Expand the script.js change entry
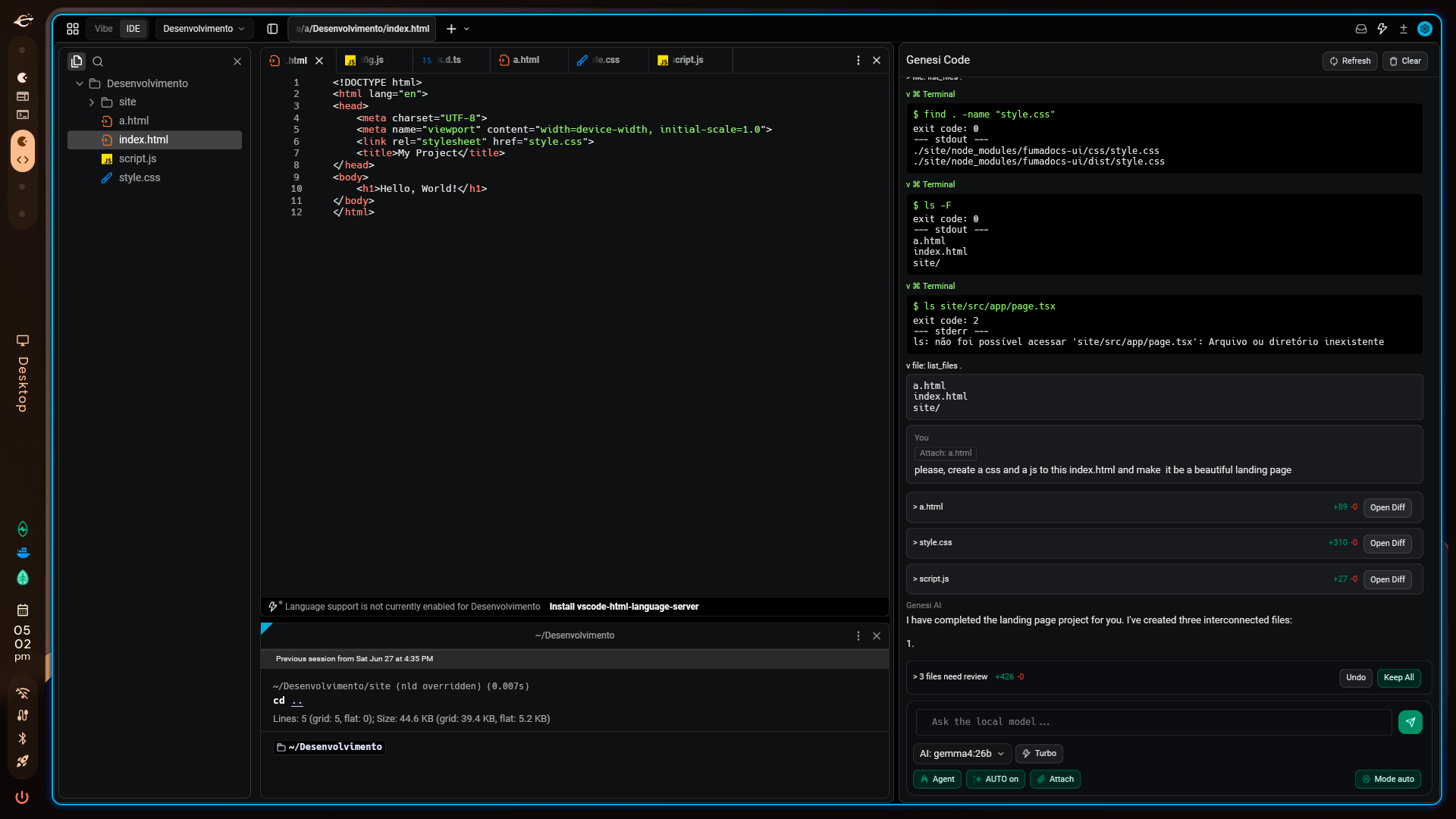Image resolution: width=1456 pixels, height=819 pixels. pyautogui.click(x=930, y=579)
